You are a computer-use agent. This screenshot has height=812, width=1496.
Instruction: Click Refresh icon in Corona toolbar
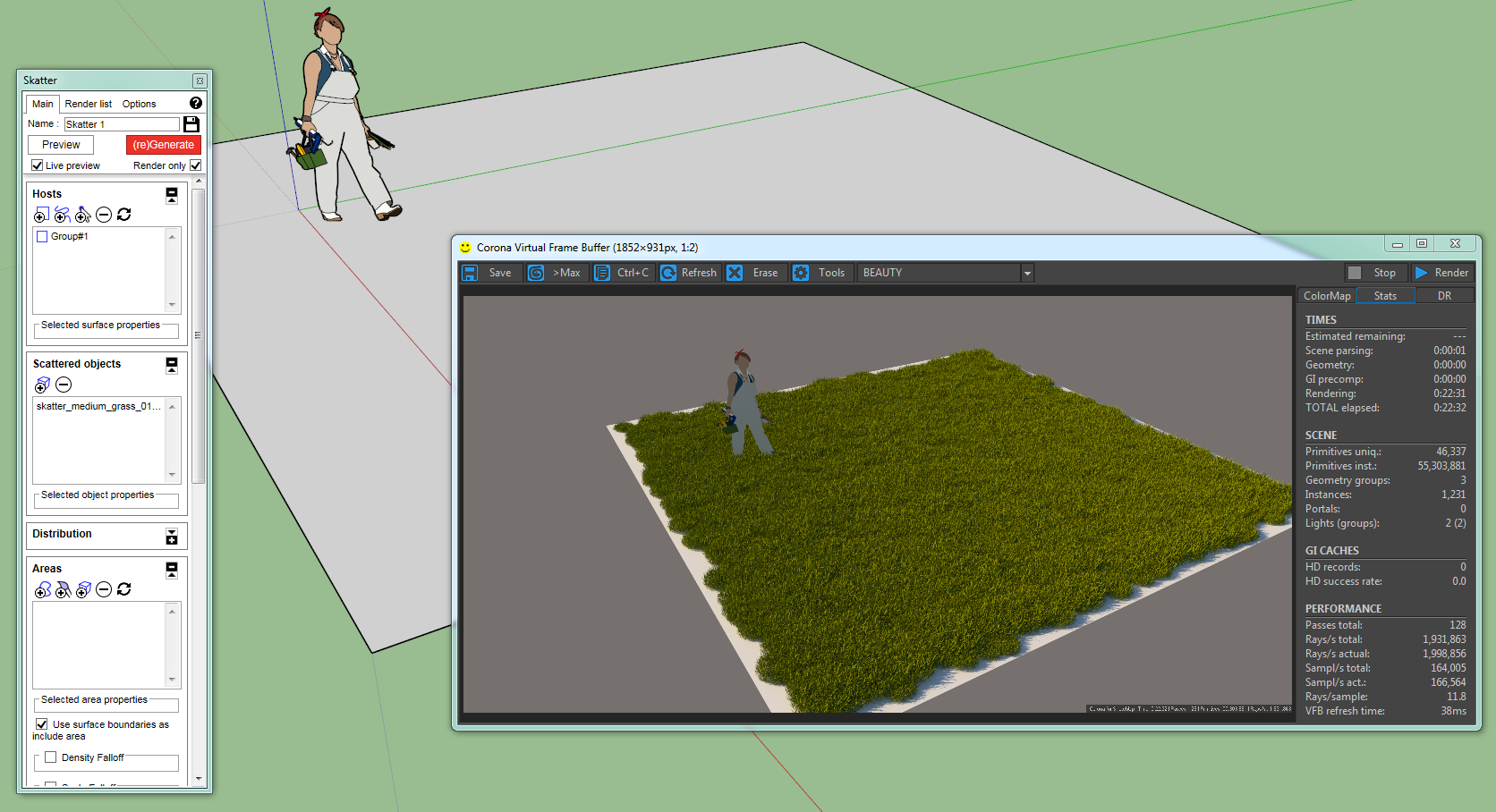pyautogui.click(x=668, y=273)
